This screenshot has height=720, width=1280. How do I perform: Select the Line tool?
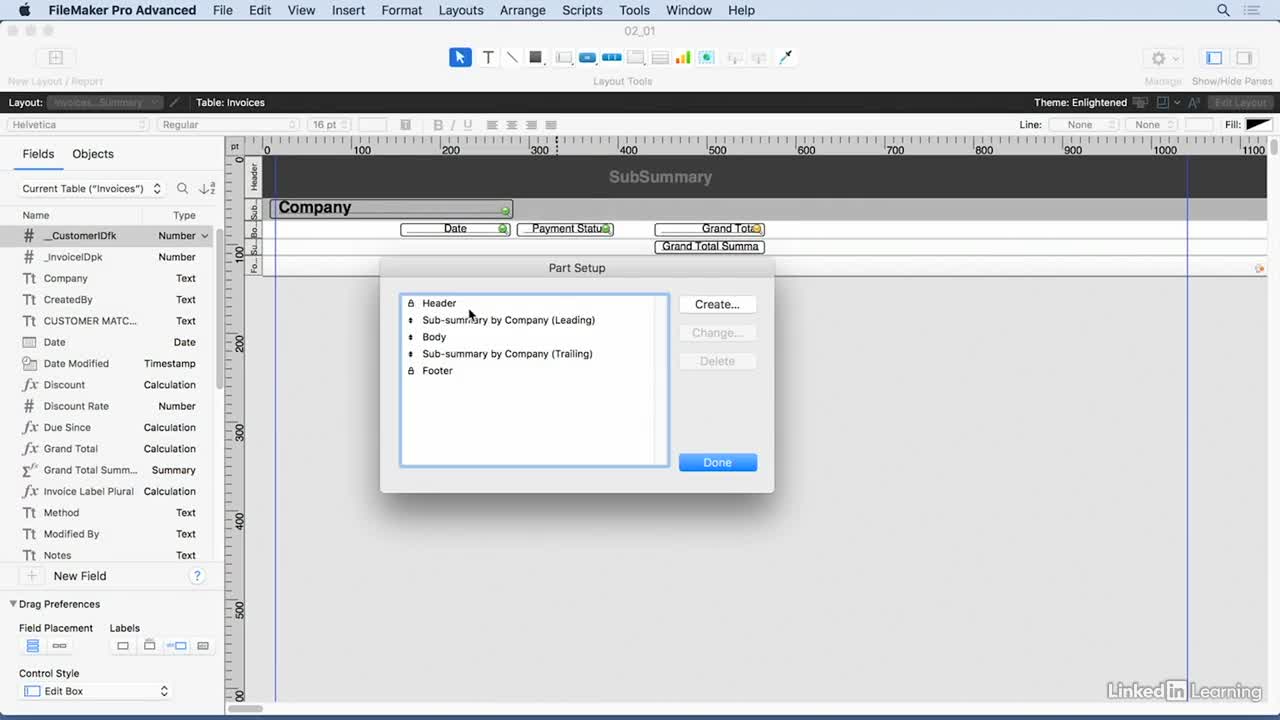tap(512, 57)
